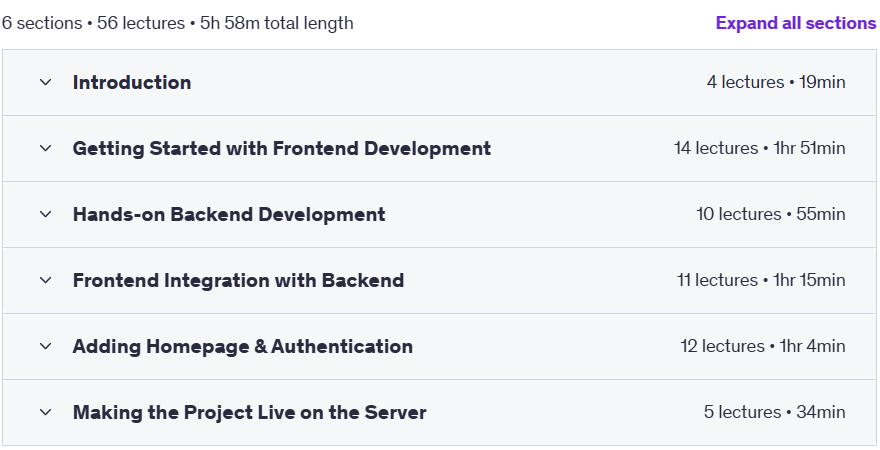880x450 pixels.
Task: Click '11 lectures • 1hr 15min' text
Action: (x=762, y=281)
